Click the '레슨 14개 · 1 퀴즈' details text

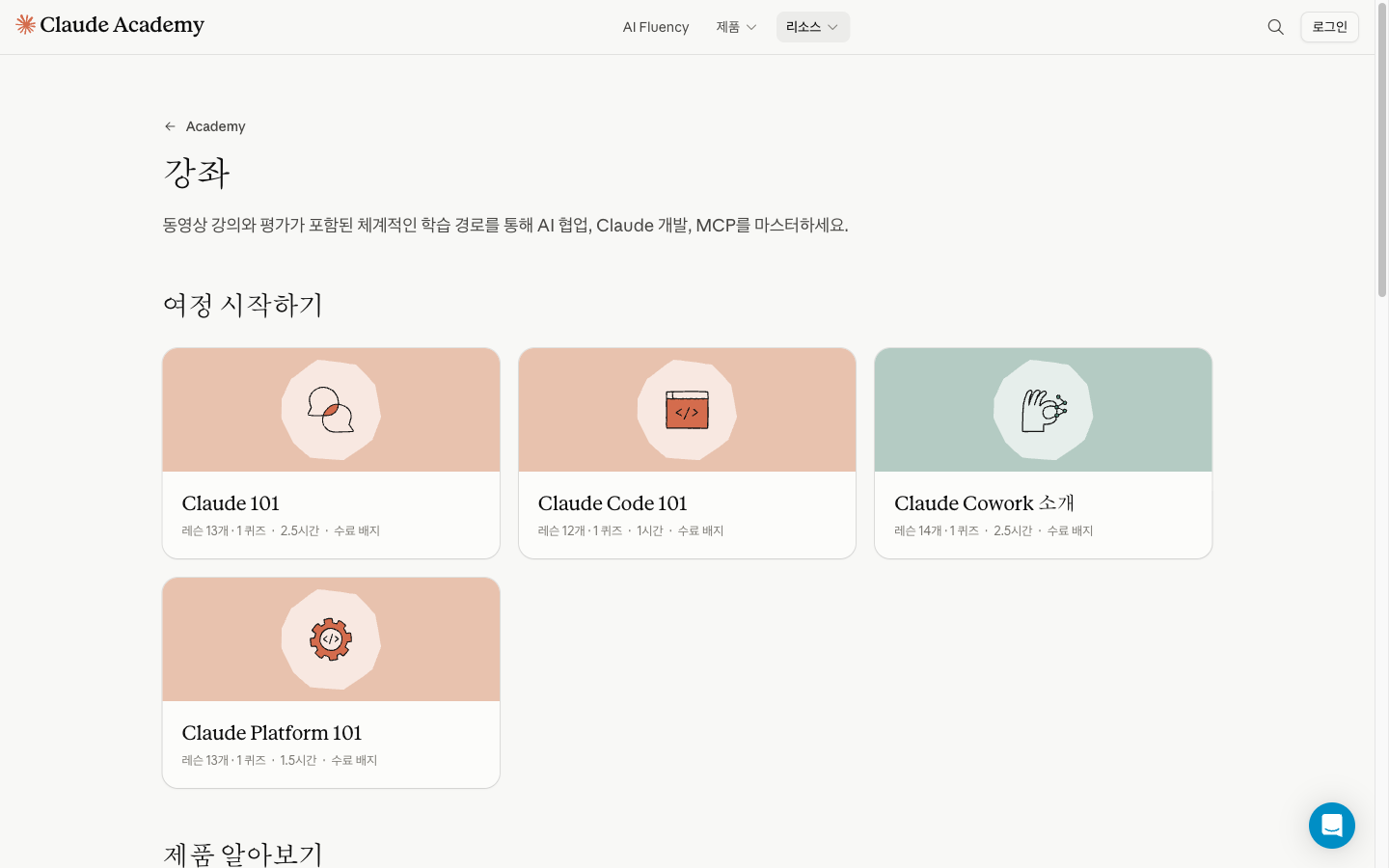click(937, 530)
